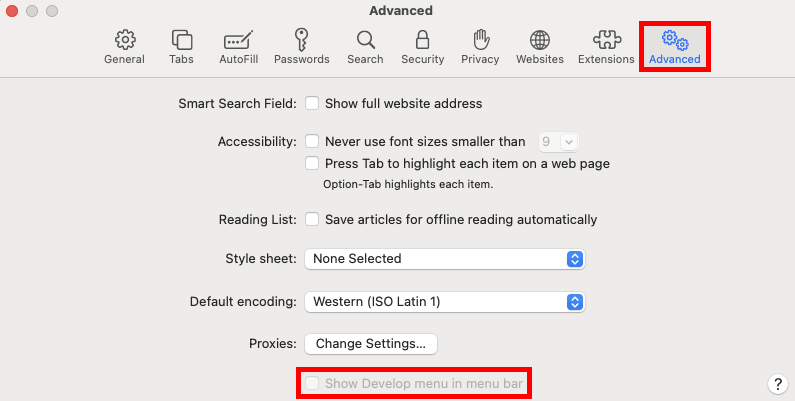Click the Option-Tab highlights each item note
The height and width of the screenshot is (401, 795).
[x=408, y=185]
